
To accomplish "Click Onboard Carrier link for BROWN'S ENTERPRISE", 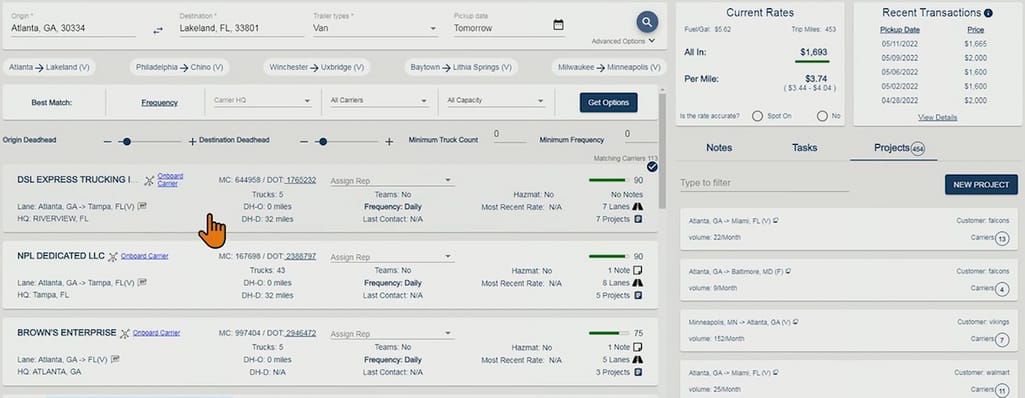I will coord(156,333).
